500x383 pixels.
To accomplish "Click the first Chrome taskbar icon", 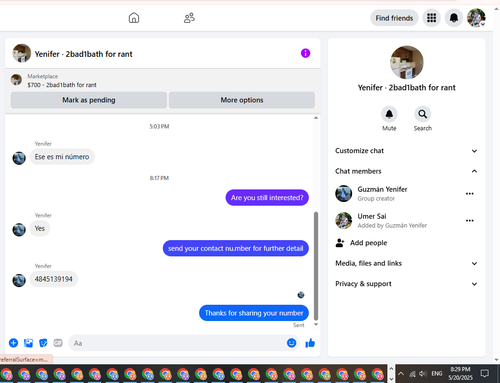I will coord(7,374).
